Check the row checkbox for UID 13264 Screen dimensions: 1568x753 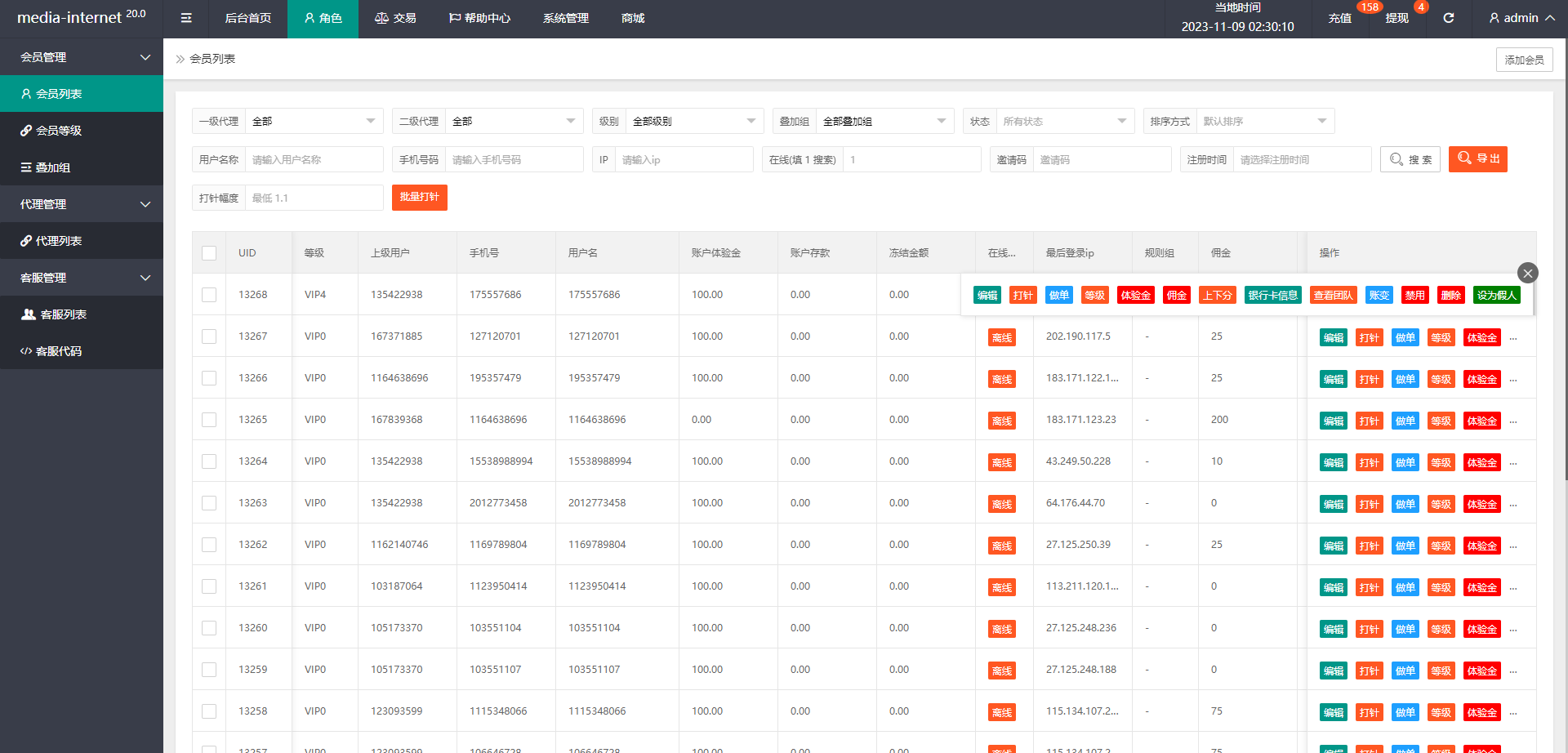[209, 461]
